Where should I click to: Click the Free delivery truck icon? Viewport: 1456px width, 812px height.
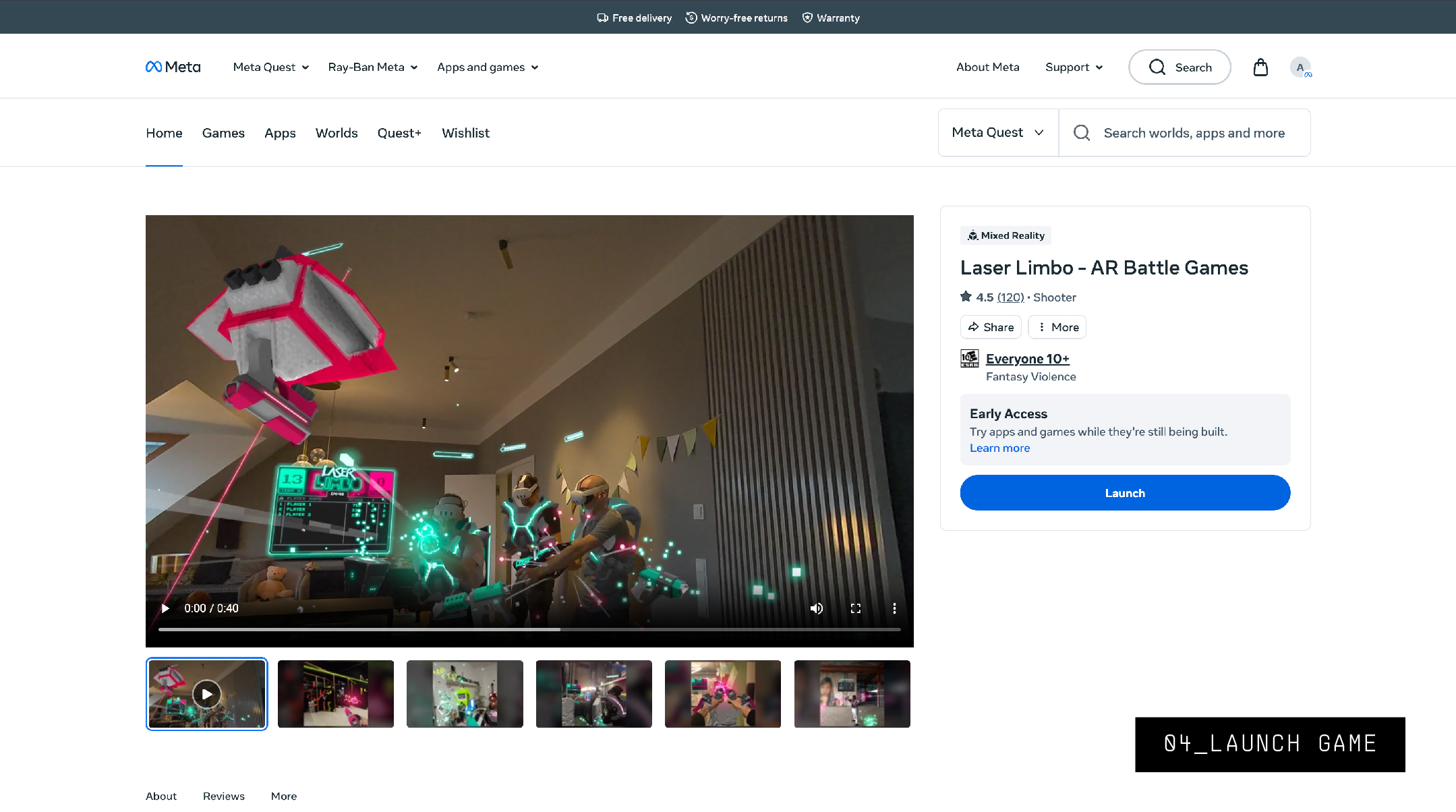[x=602, y=18]
